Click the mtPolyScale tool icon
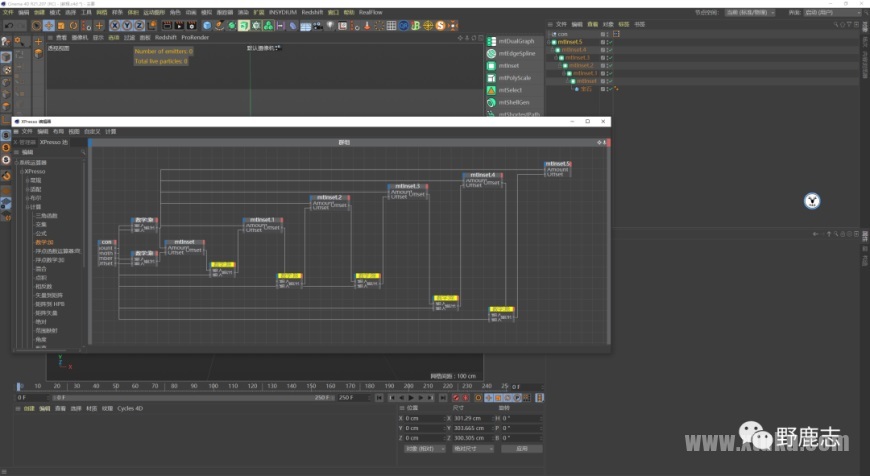 coord(492,78)
